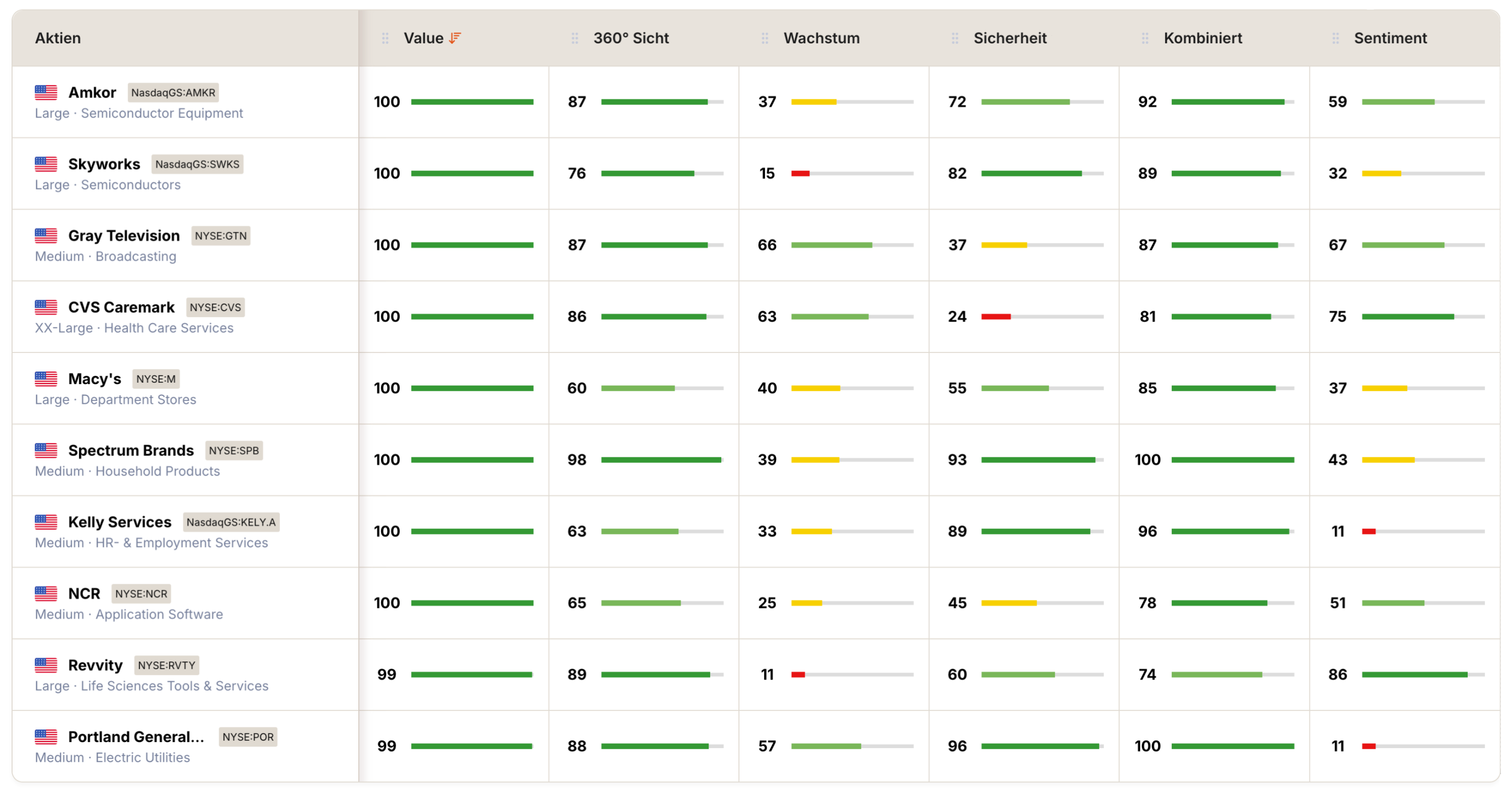
Task: Sort by the Sicherheit column header
Action: coord(1010,38)
